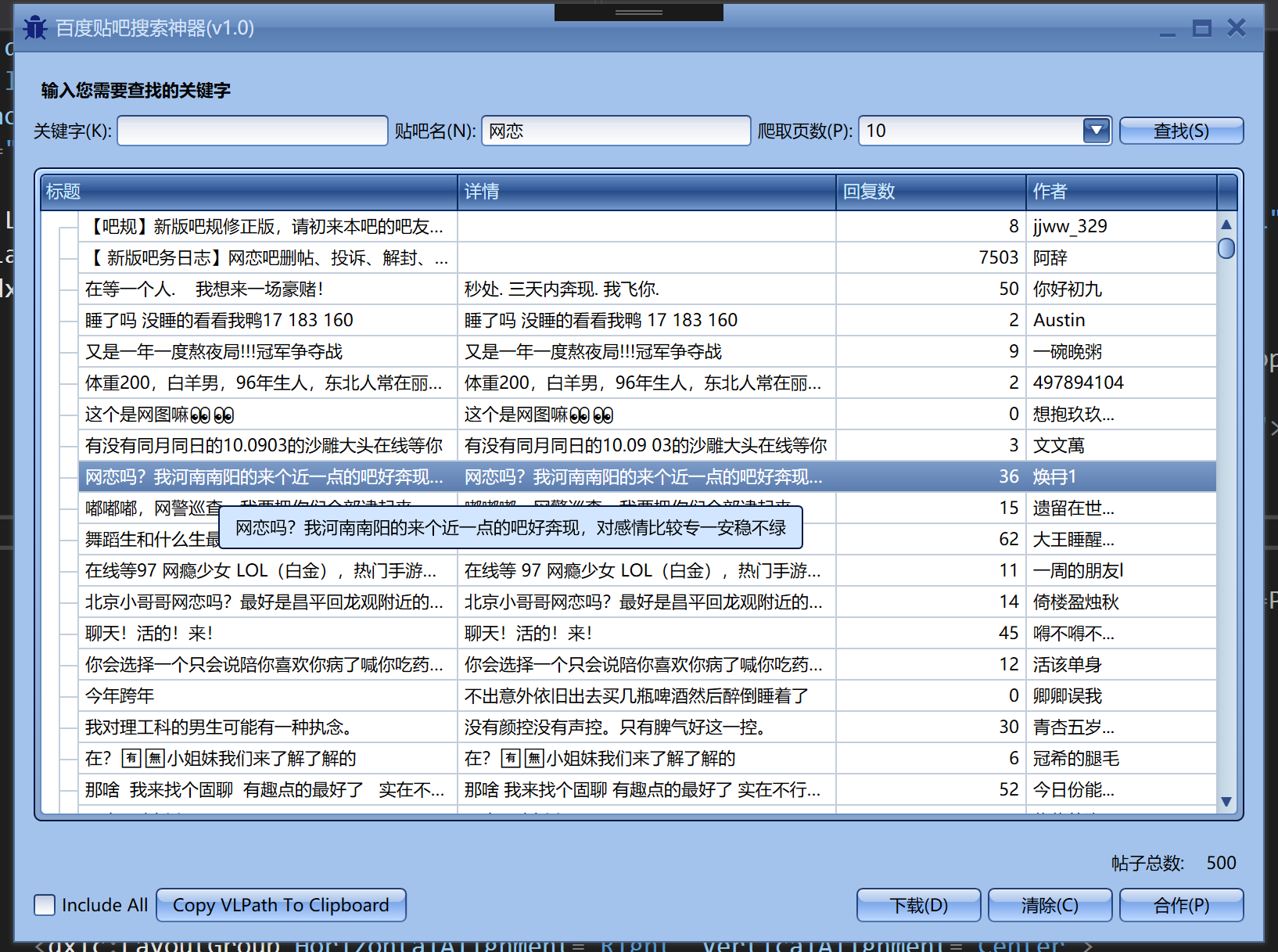Click author 活该单身

1068,665
